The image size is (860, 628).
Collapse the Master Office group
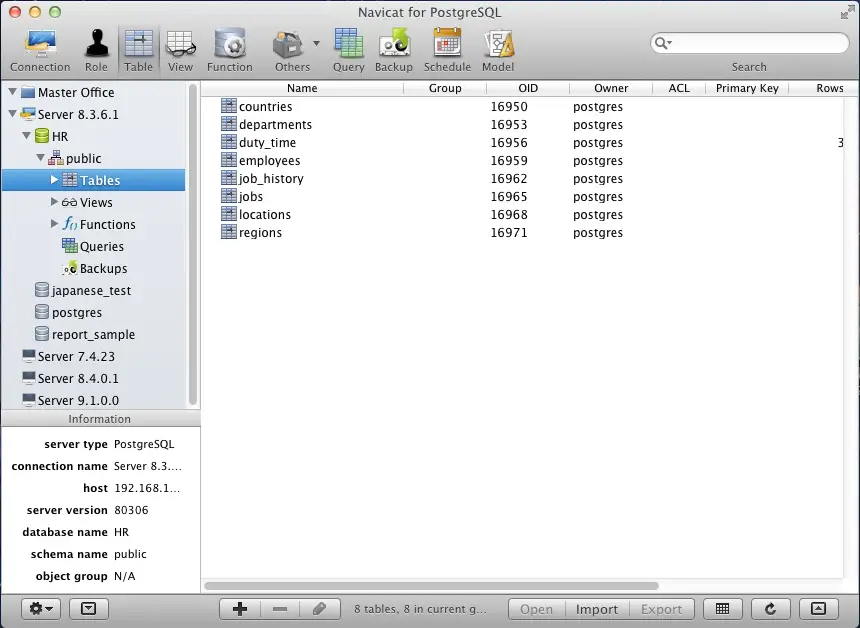pyautogui.click(x=13, y=92)
